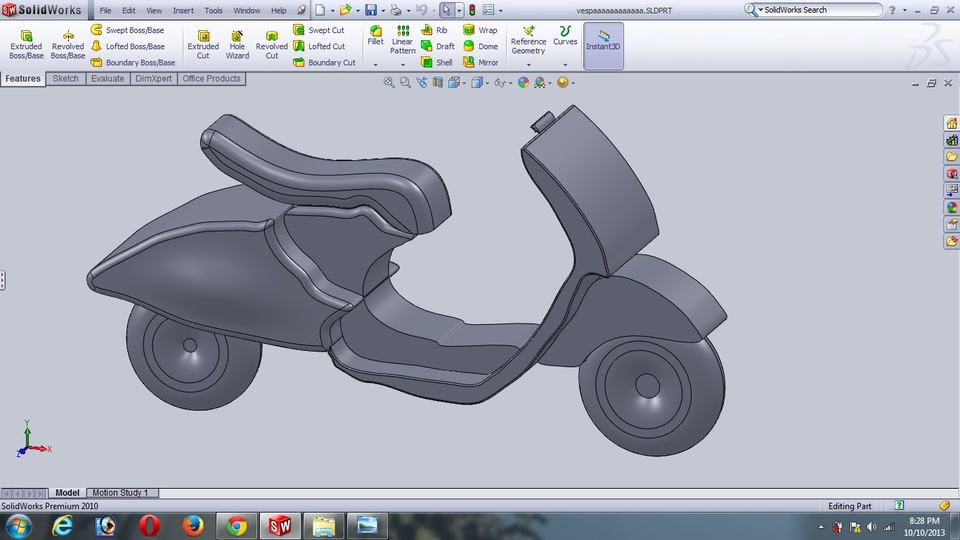960x540 pixels.
Task: Add a Dome feature
Action: tap(480, 46)
